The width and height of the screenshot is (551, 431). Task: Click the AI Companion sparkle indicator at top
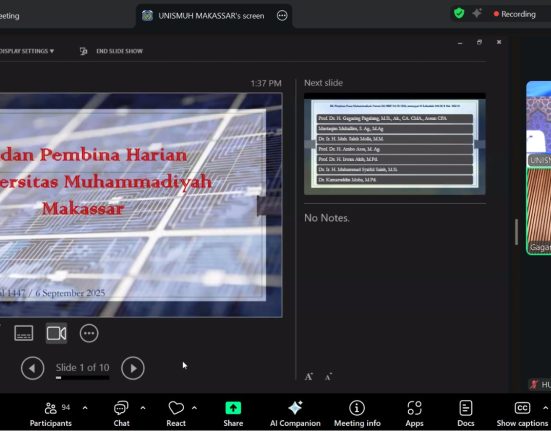coord(477,13)
